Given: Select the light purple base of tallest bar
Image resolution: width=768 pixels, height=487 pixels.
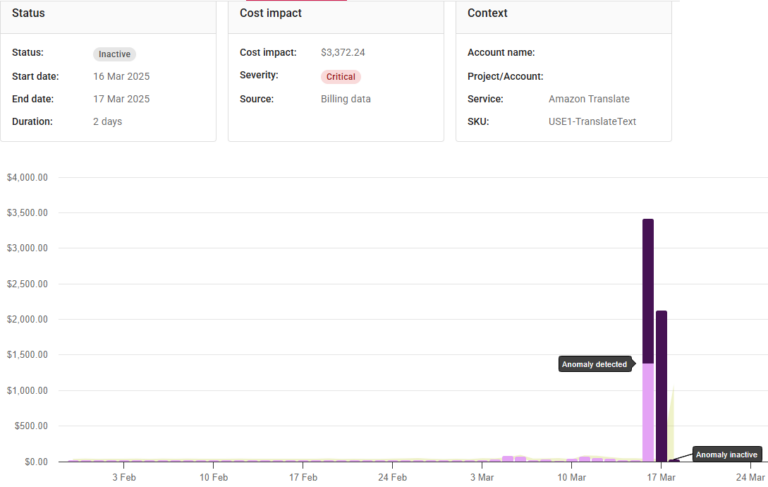Looking at the screenshot, I should (648, 410).
